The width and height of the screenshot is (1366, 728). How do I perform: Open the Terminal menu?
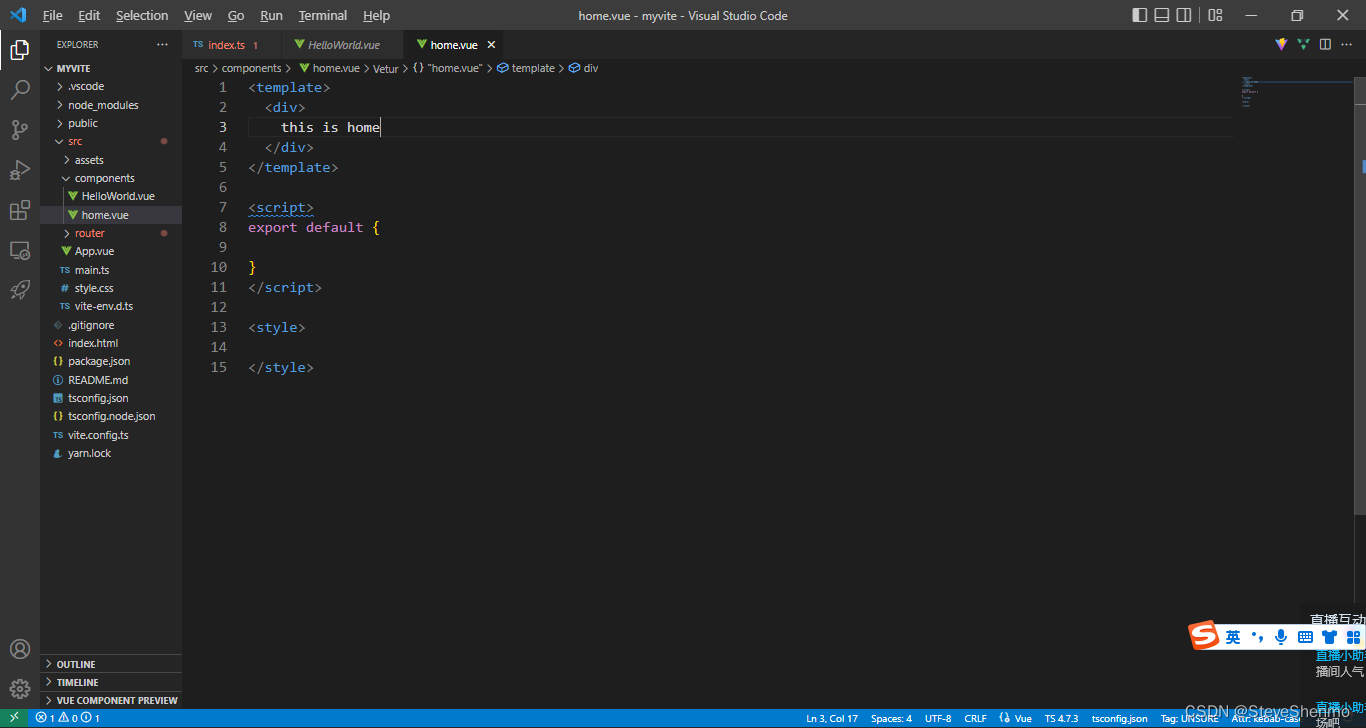point(323,15)
